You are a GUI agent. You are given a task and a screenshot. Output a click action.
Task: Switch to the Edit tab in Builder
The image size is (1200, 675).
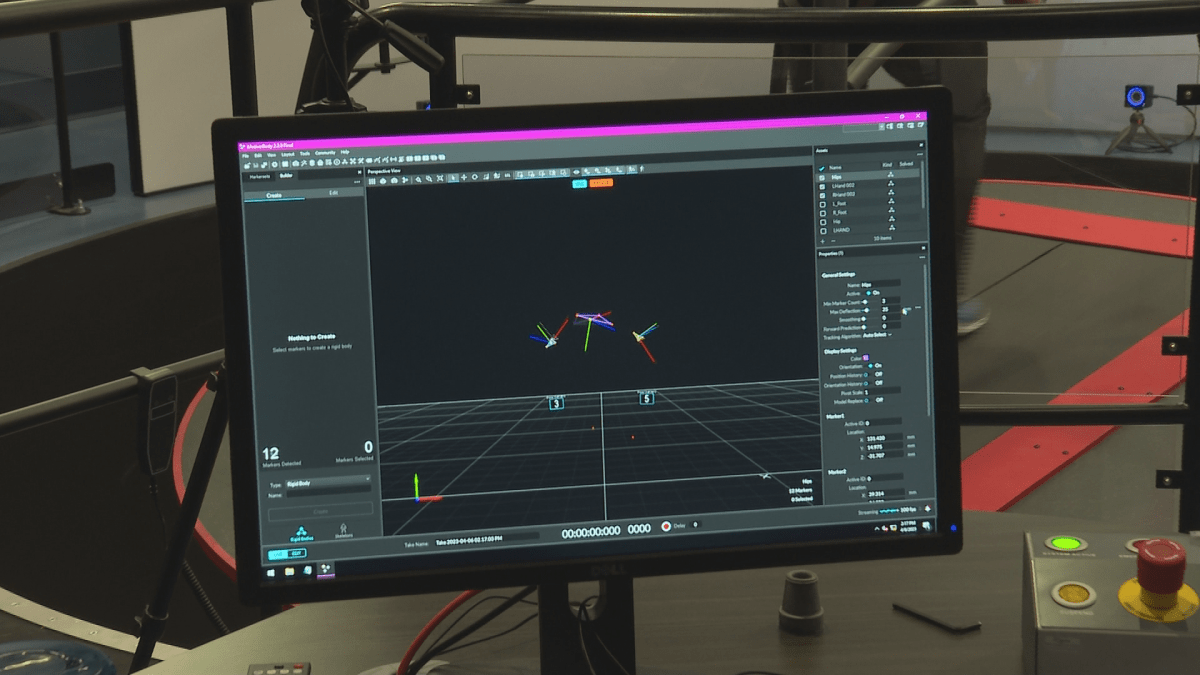point(333,192)
